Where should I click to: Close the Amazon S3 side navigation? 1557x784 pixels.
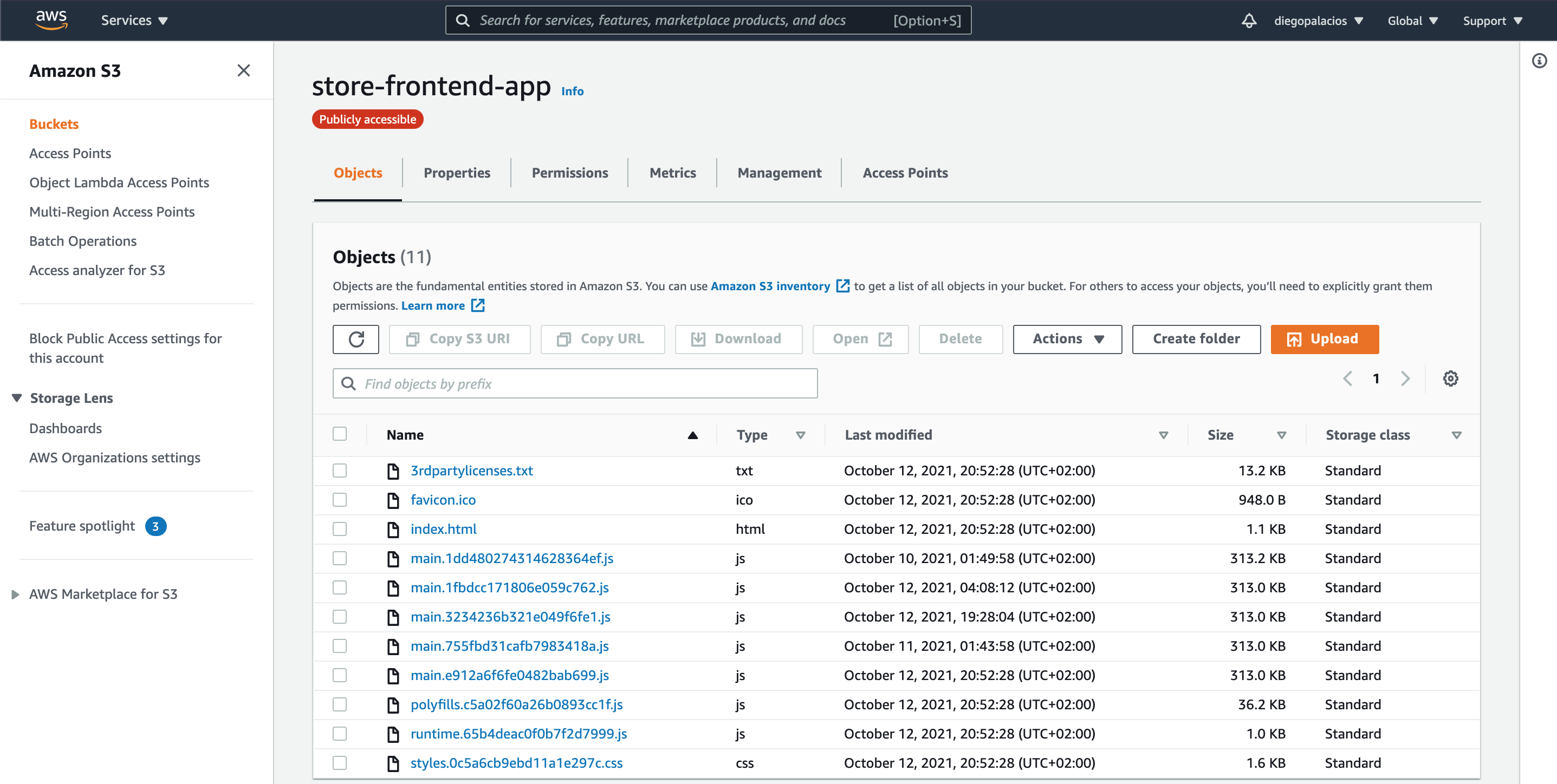[x=243, y=71]
